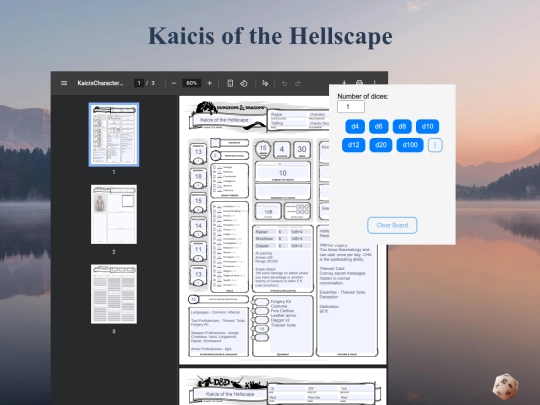Roll a d8 die
The height and width of the screenshot is (405, 540).
pyautogui.click(x=402, y=126)
